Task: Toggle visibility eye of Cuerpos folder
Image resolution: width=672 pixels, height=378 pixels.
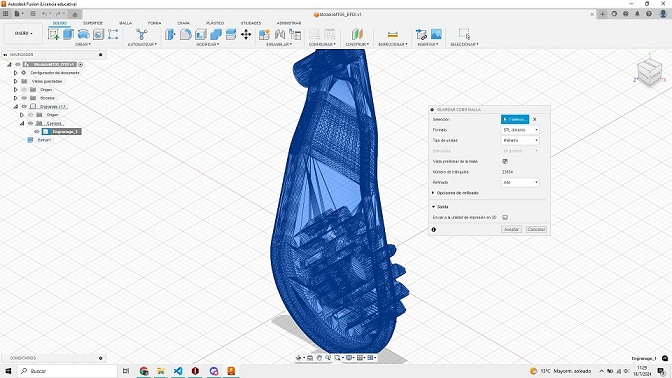Action: 30,123
